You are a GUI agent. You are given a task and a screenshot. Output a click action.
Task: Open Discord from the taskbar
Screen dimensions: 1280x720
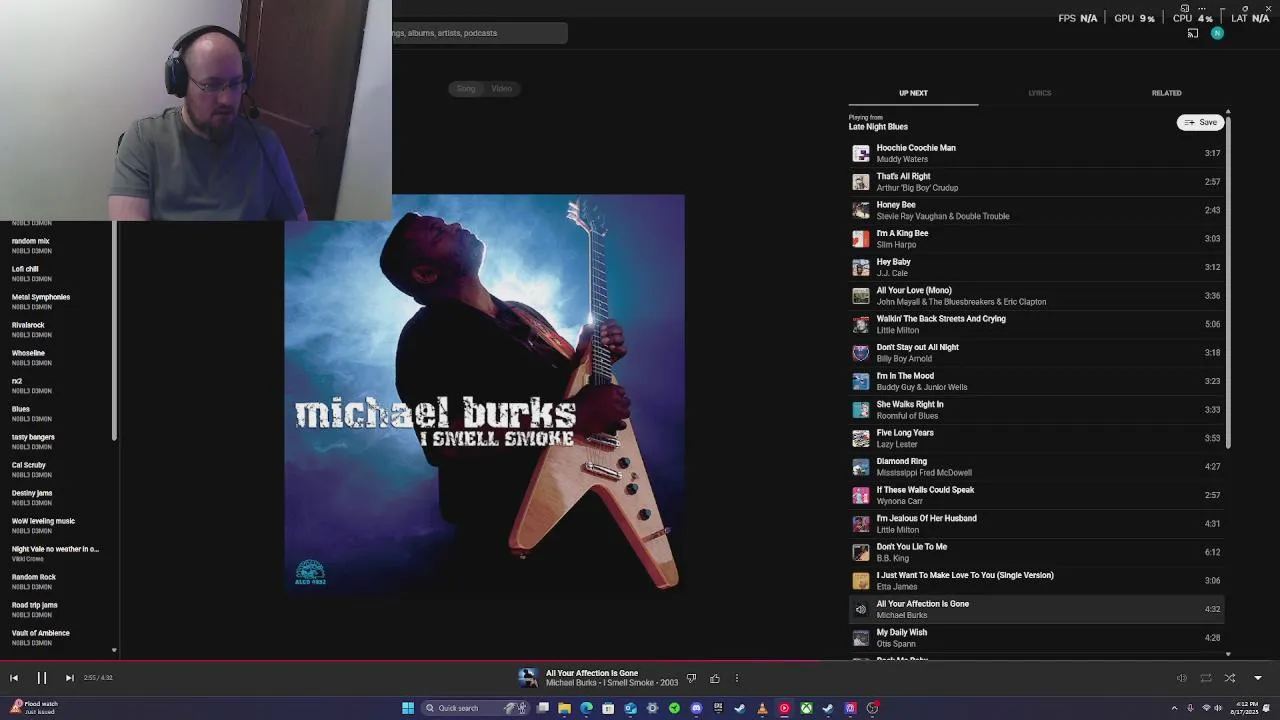[696, 708]
